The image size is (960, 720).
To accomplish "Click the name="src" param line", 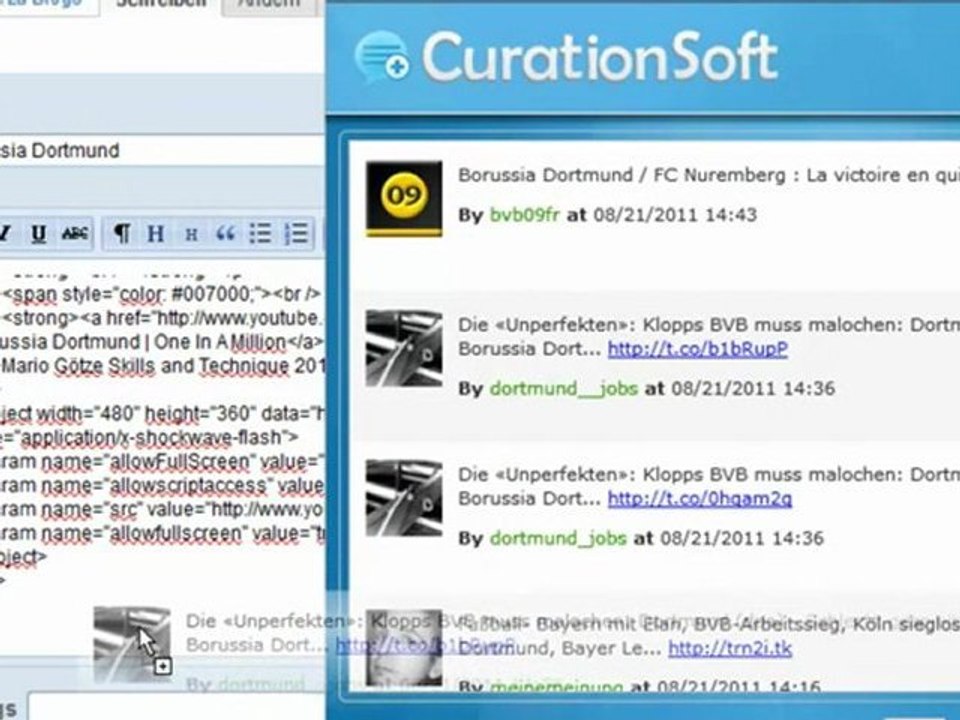I will pos(162,509).
